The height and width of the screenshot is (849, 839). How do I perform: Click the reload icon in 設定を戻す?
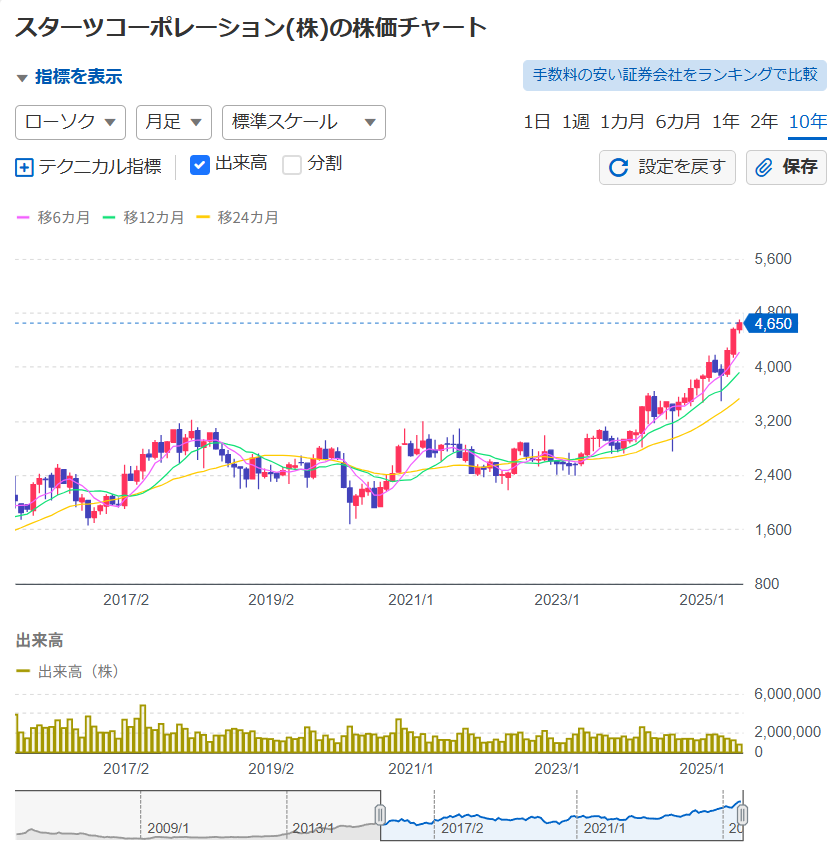[618, 168]
